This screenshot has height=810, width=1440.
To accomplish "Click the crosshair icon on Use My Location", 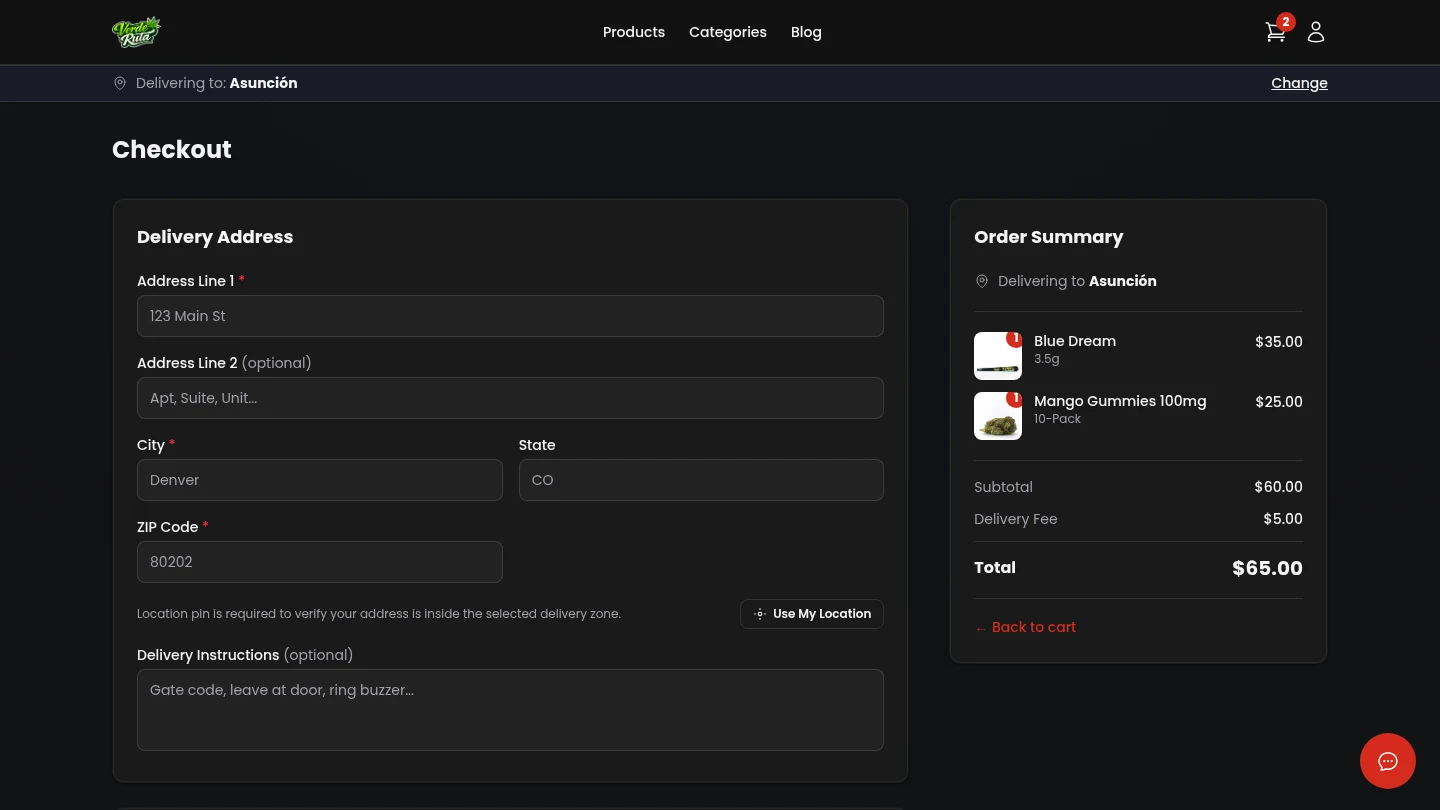I will coord(760,614).
